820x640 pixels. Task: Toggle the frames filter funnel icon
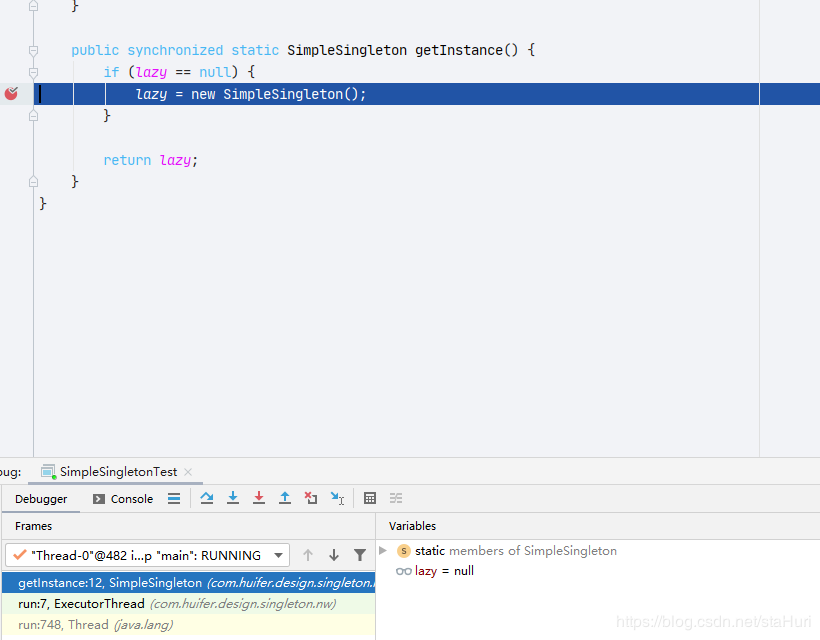(360, 555)
